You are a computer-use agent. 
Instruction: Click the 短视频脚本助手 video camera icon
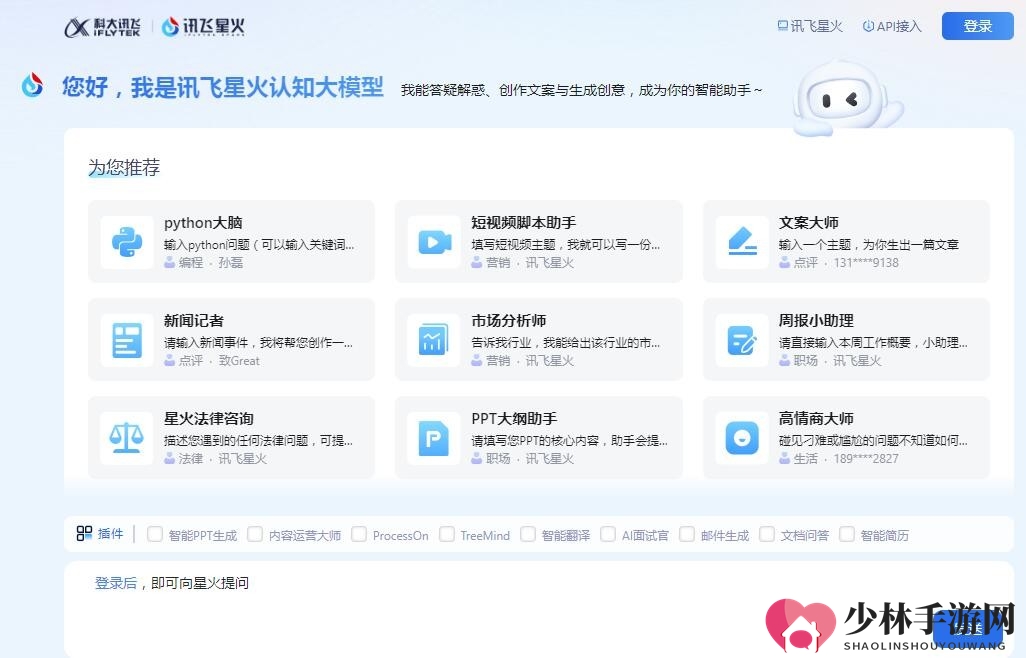point(434,242)
